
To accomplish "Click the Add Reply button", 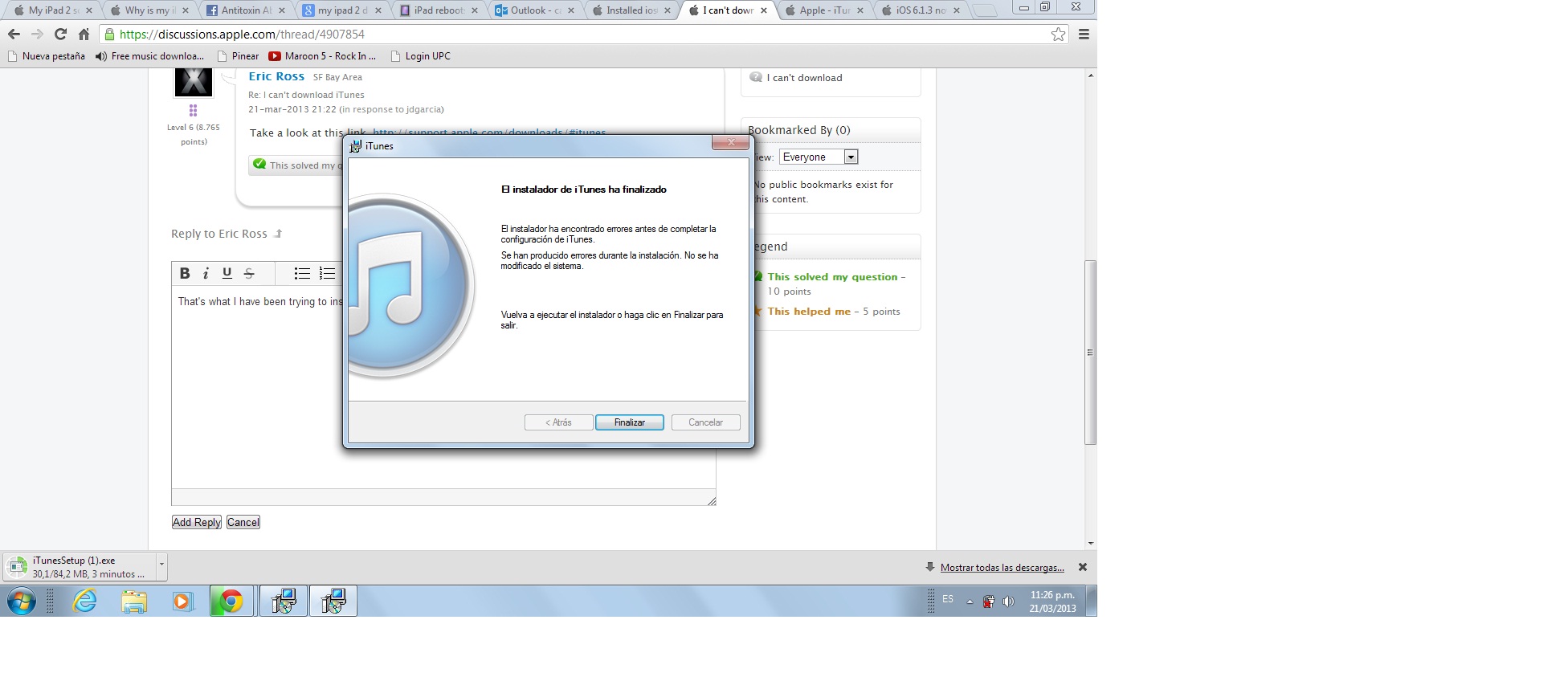I will 197,522.
